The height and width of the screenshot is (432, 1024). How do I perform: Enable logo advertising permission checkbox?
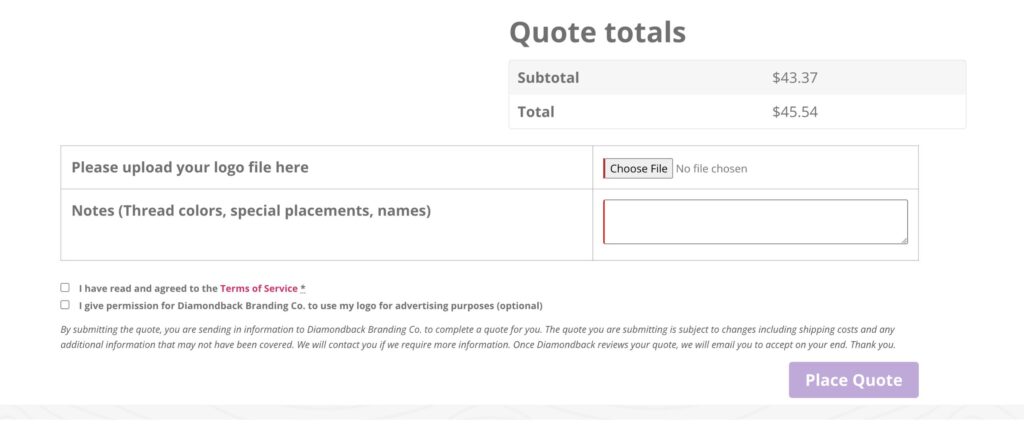[65, 305]
